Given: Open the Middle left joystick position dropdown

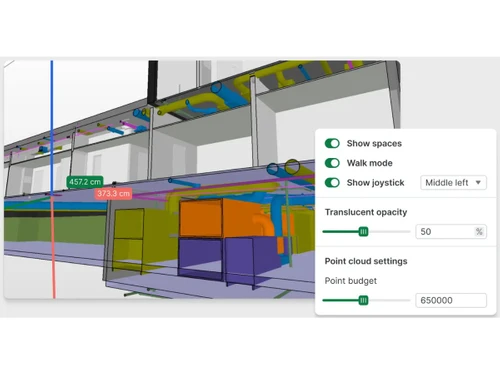Looking at the screenshot, I should 453,183.
